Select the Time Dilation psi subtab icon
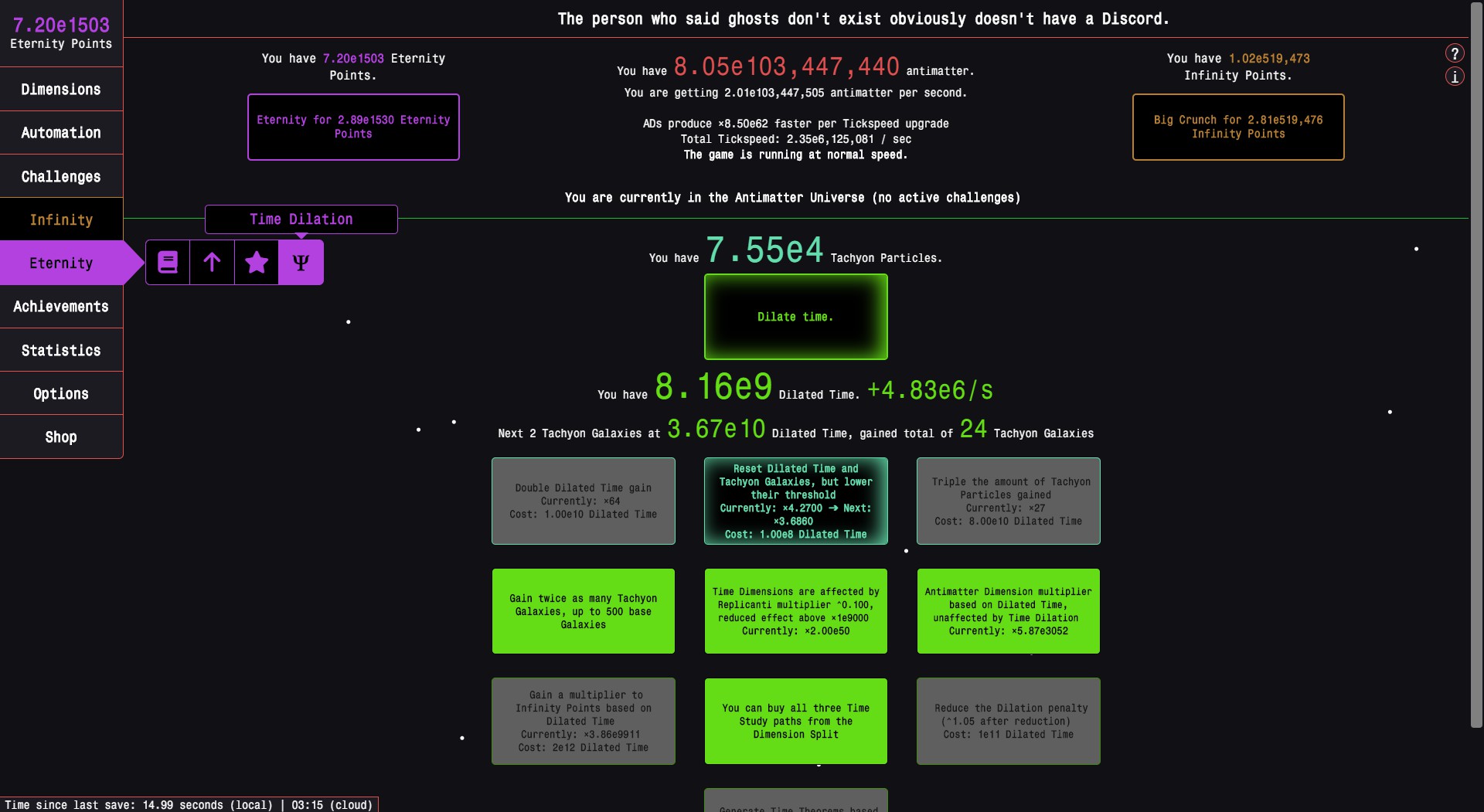1484x812 pixels. click(x=301, y=263)
